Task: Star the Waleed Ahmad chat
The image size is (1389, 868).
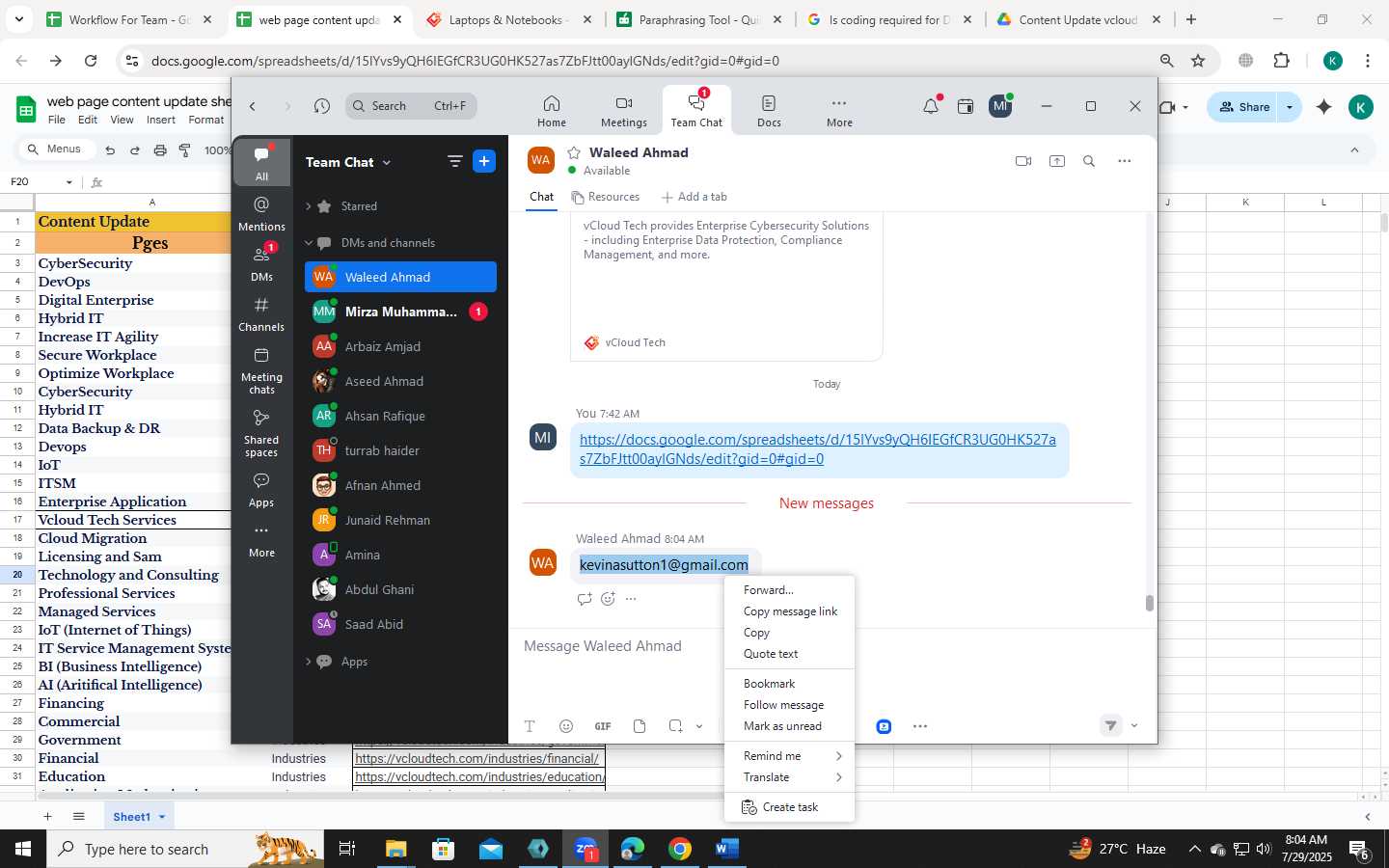Action: [x=574, y=152]
